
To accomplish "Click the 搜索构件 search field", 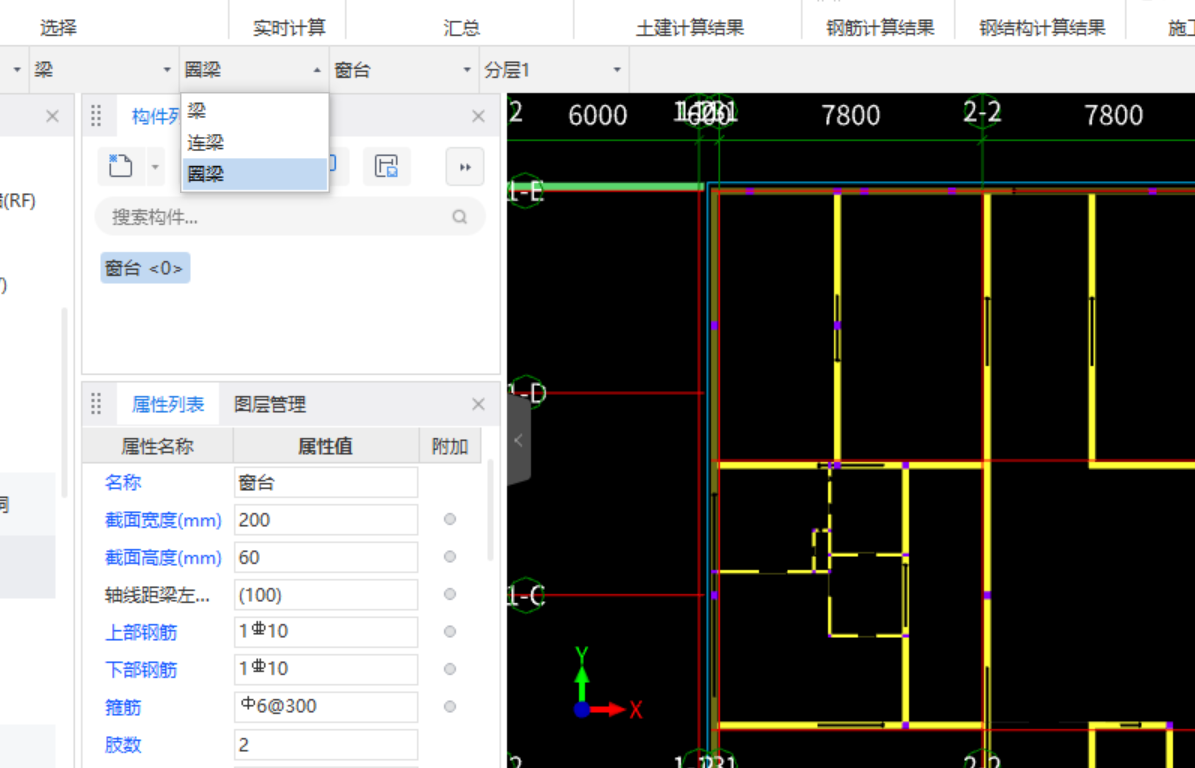I will [290, 217].
